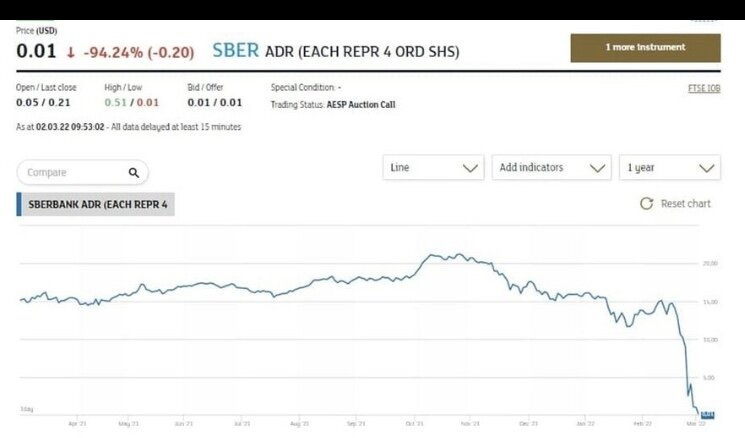
Task: Click the Apr '21 x-axis label
Action: tap(77, 423)
